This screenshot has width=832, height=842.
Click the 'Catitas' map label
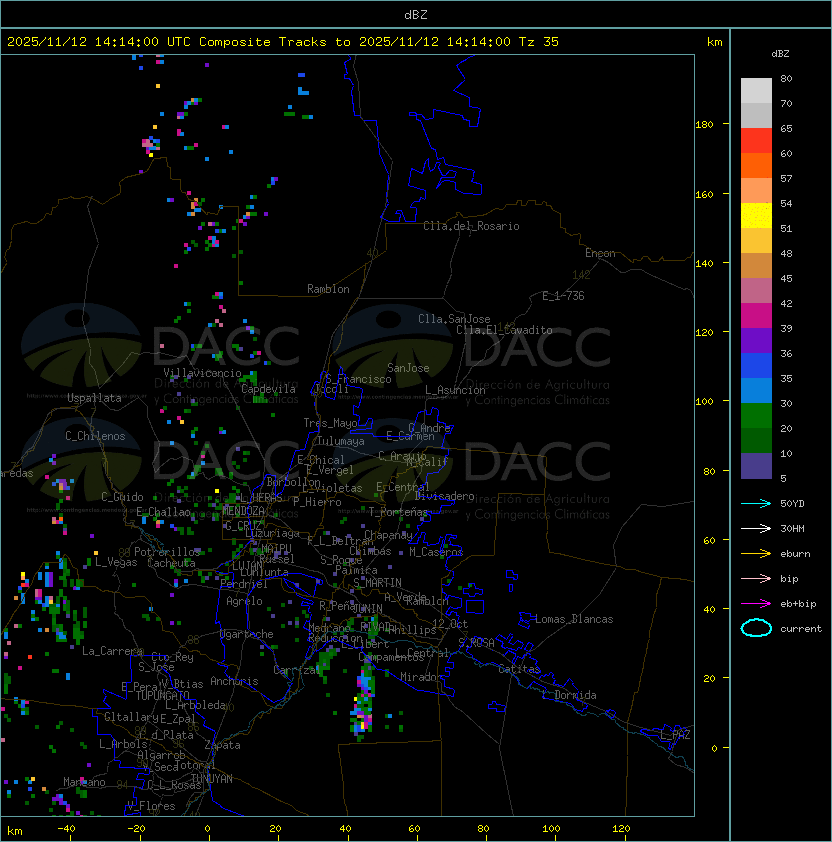pyautogui.click(x=519, y=669)
